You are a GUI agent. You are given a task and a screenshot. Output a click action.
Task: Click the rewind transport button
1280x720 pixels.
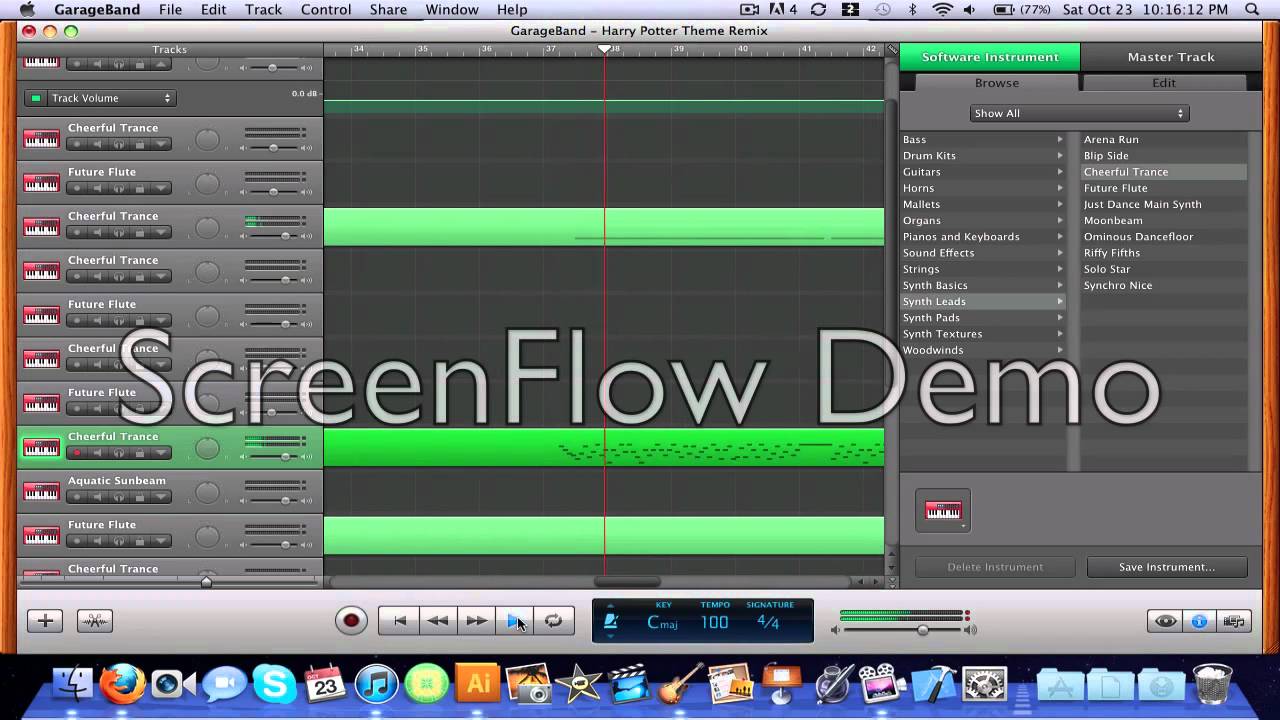coord(438,620)
